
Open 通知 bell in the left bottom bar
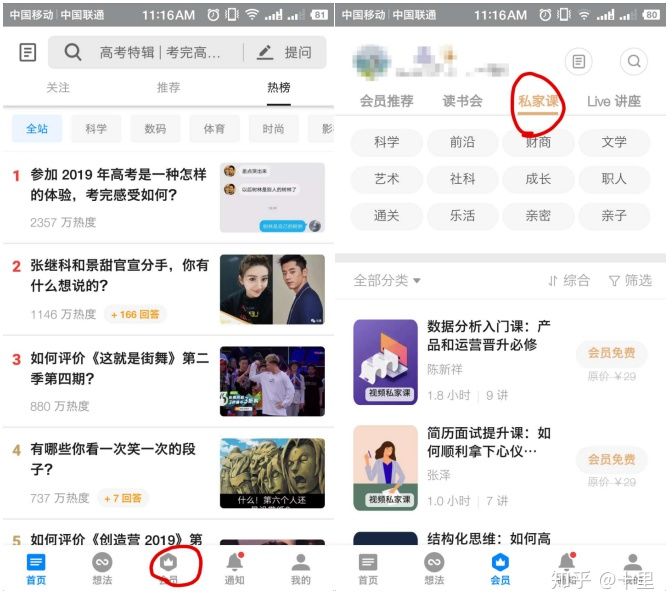pos(234,570)
